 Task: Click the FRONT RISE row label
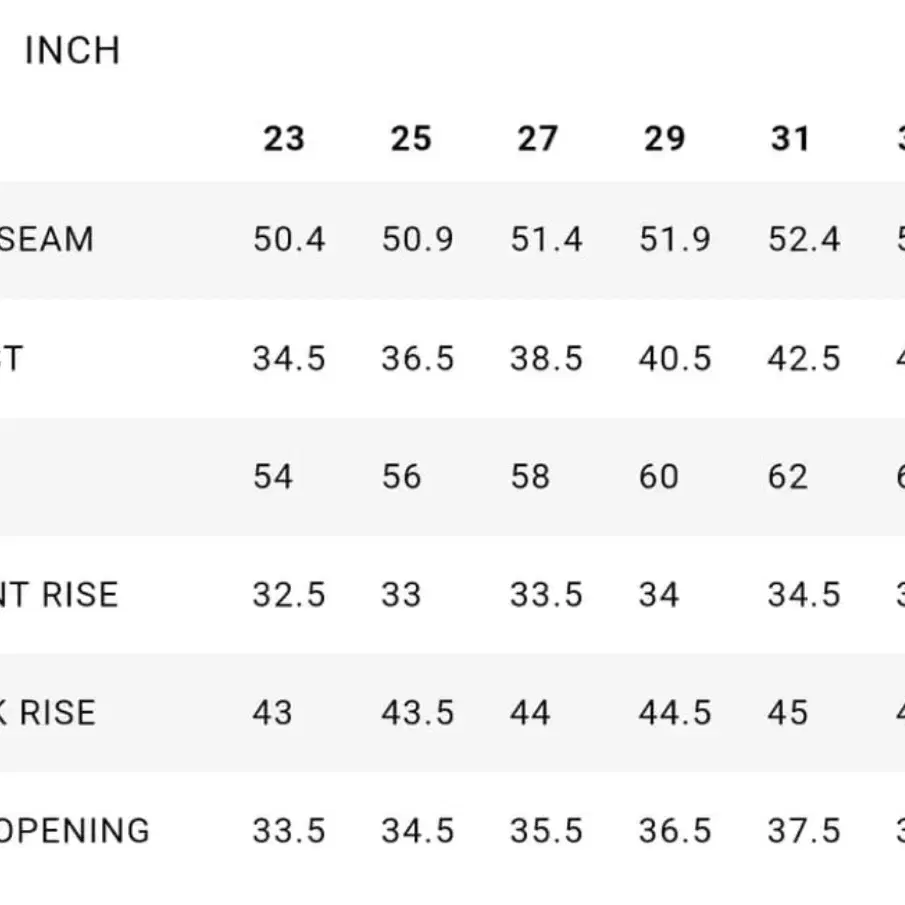(59, 595)
